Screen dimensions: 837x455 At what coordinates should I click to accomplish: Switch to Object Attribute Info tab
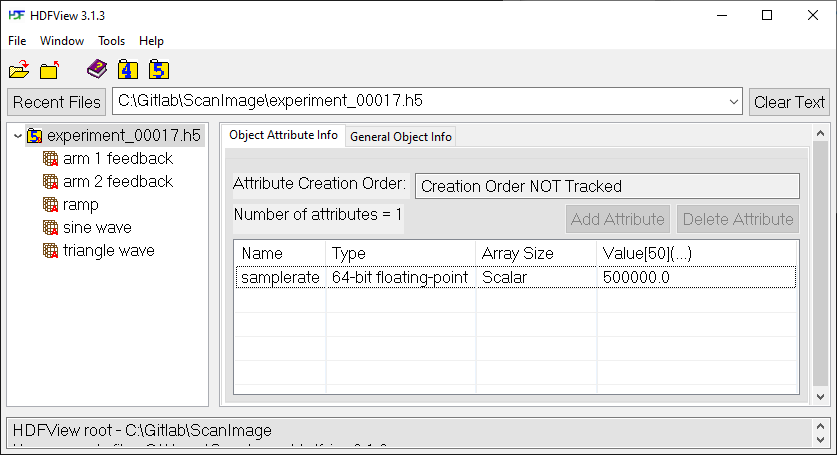pyautogui.click(x=283, y=135)
